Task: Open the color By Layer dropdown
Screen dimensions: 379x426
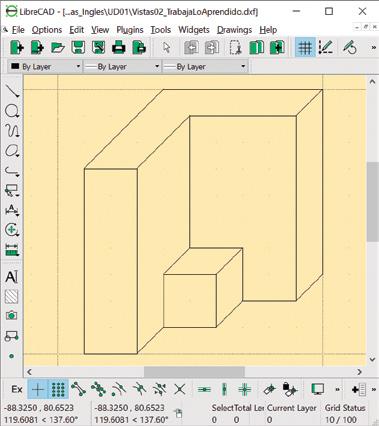Action: tap(45, 66)
